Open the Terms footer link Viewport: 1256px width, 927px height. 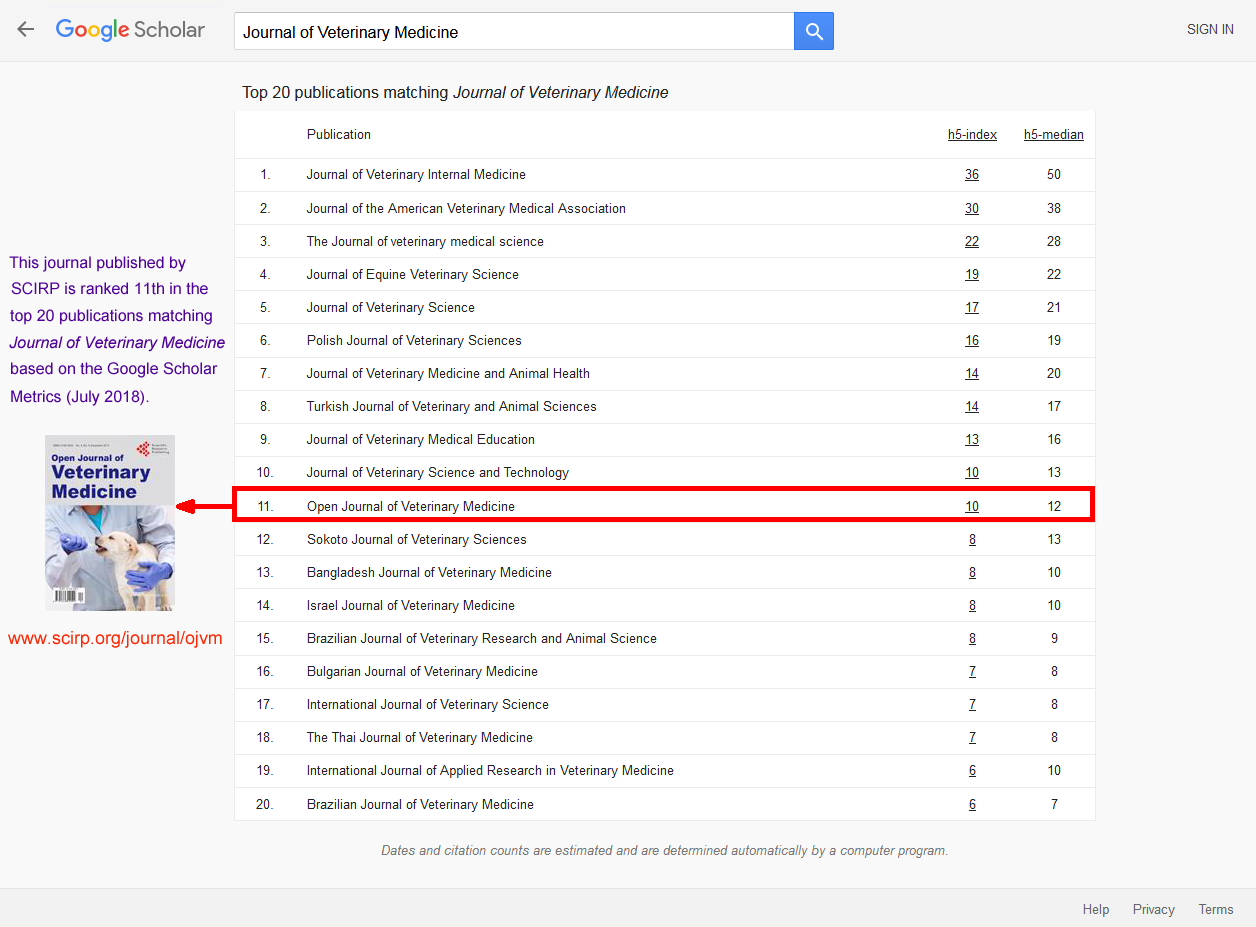pyautogui.click(x=1216, y=909)
